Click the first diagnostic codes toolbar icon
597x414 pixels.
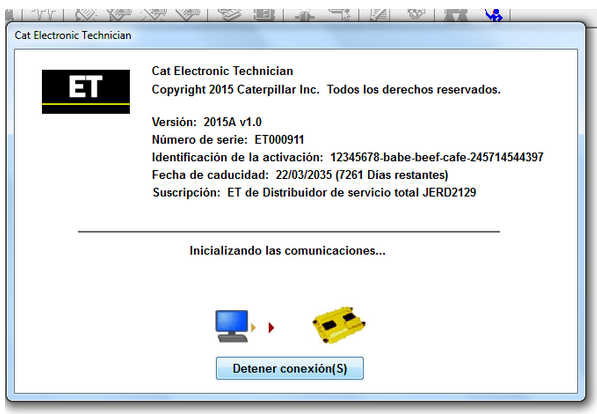point(86,15)
